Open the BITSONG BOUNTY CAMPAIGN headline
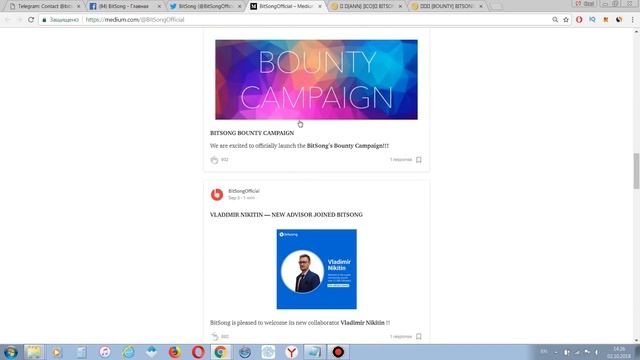Viewport: 640px width, 360px height. pos(252,133)
